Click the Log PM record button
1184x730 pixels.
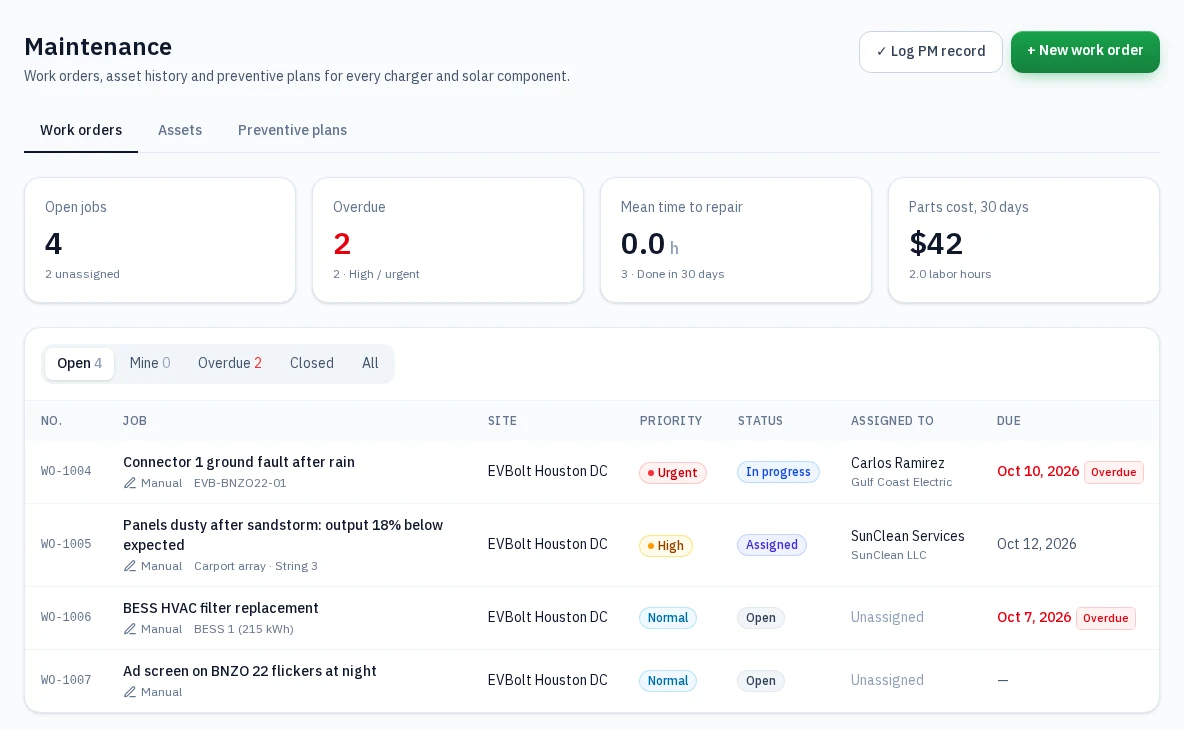coord(930,51)
